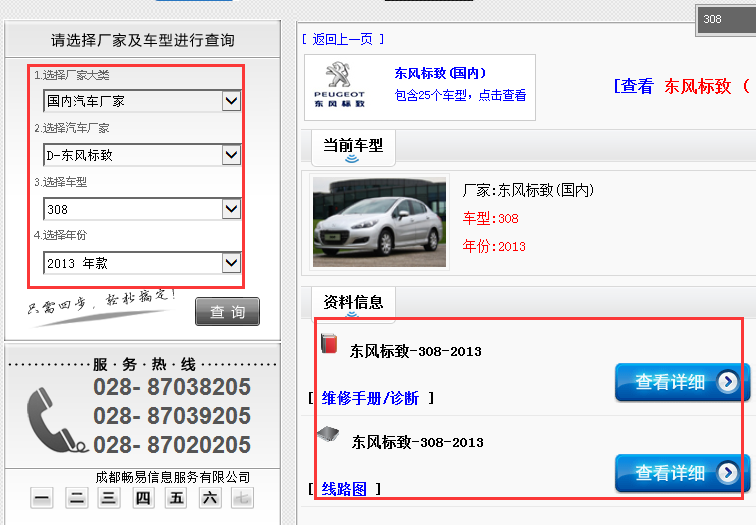The image size is (756, 525).
Task: Open the 线路图 link
Action: coord(344,489)
